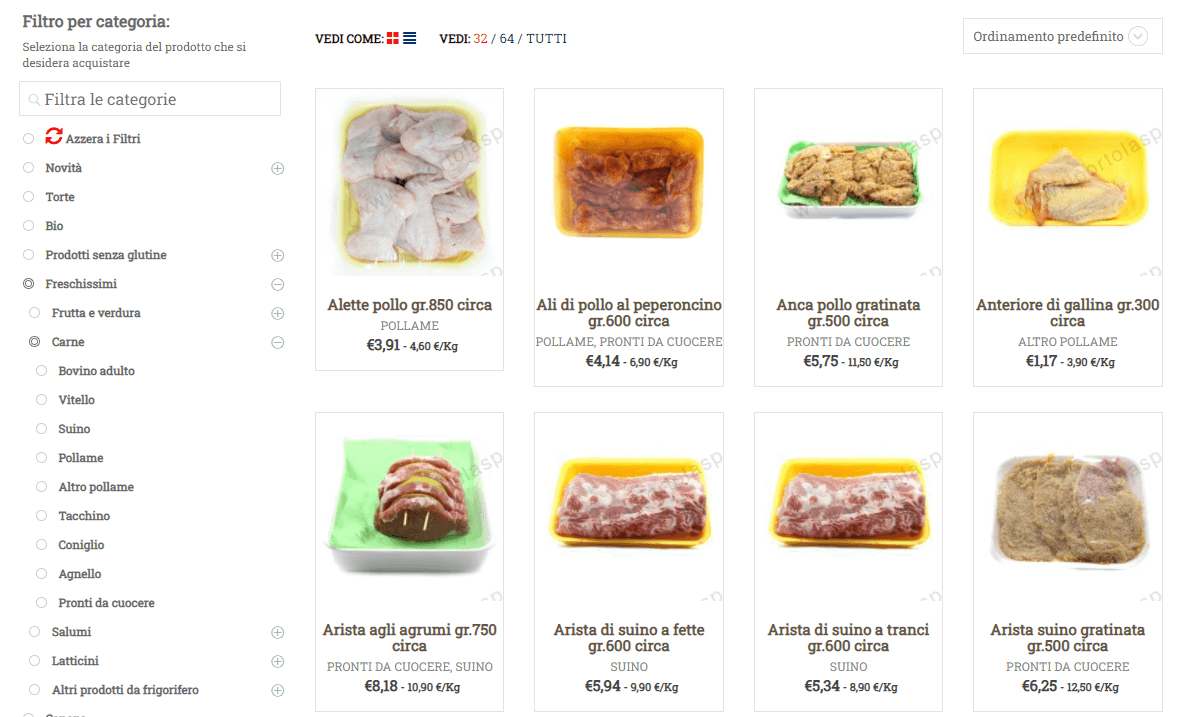Switch to list view icon
This screenshot has height=717, width=1191.
410,38
